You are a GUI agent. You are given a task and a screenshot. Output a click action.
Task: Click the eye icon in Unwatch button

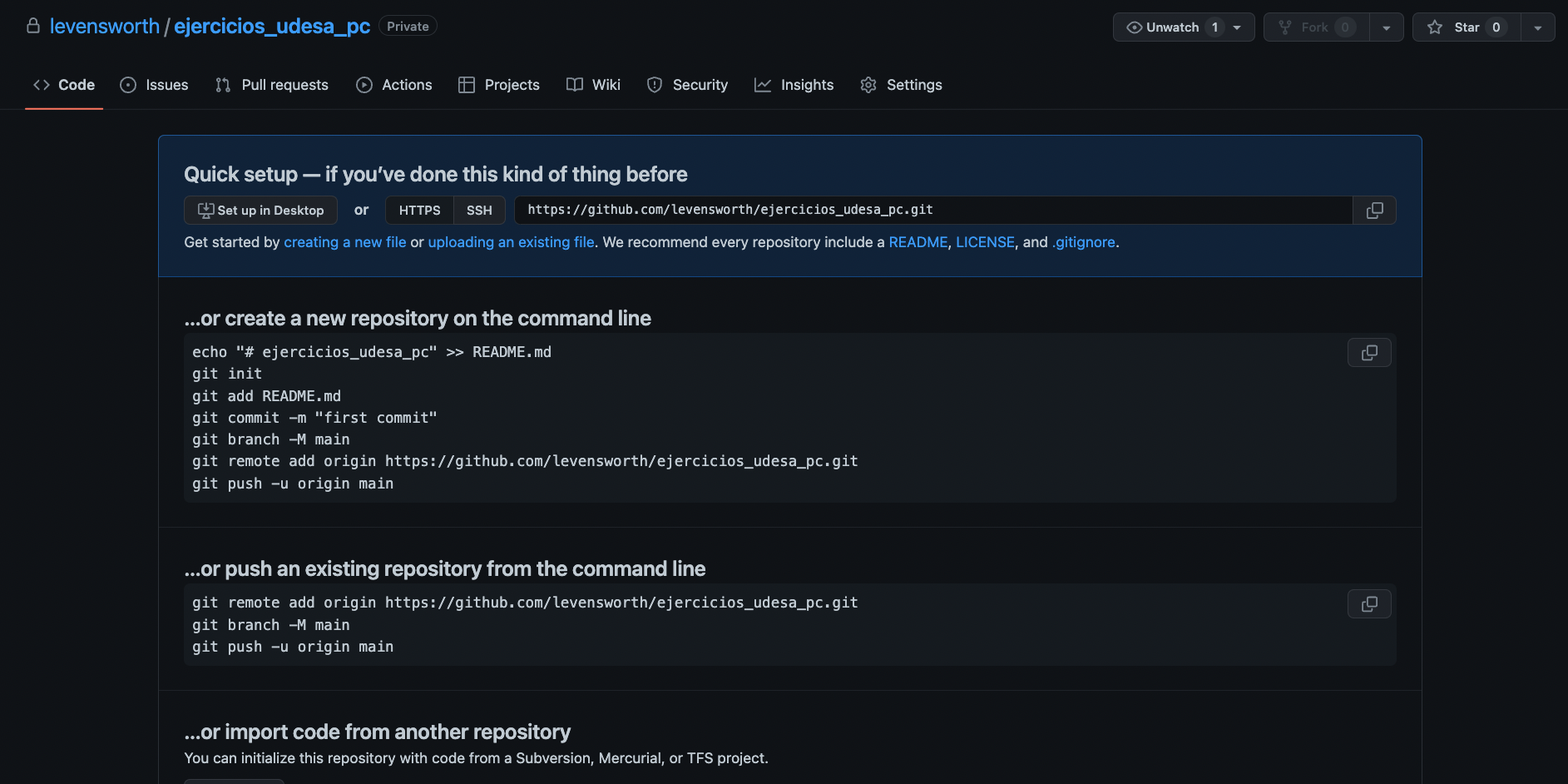click(1135, 27)
